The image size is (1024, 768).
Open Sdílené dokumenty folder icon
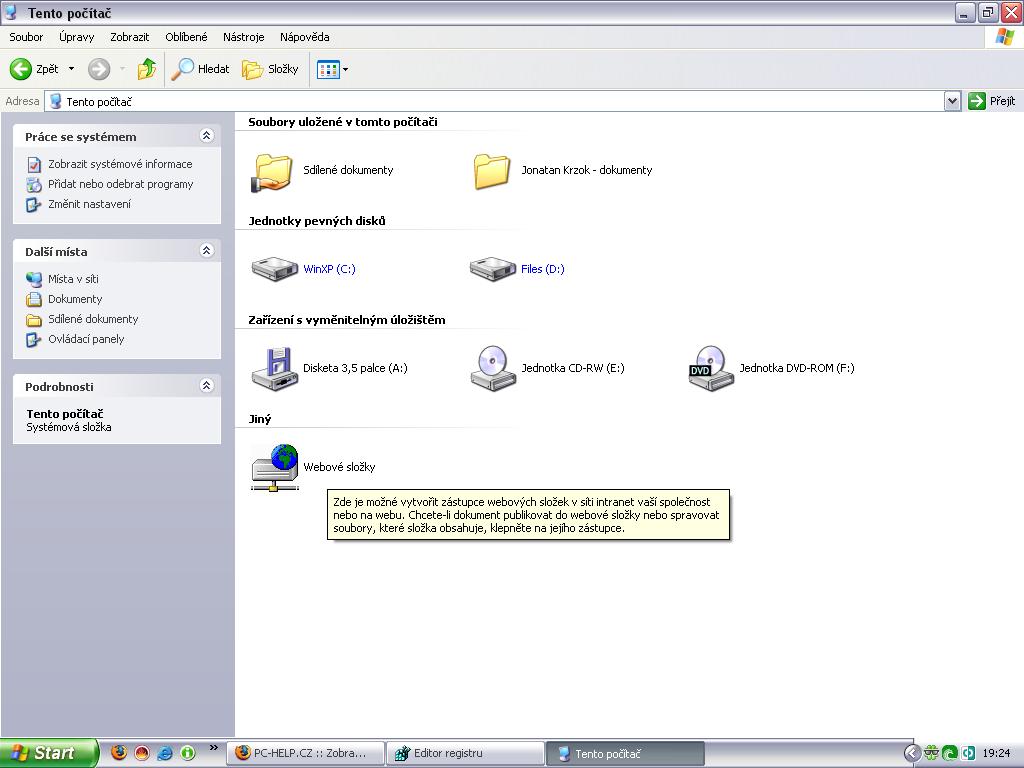coord(274,171)
